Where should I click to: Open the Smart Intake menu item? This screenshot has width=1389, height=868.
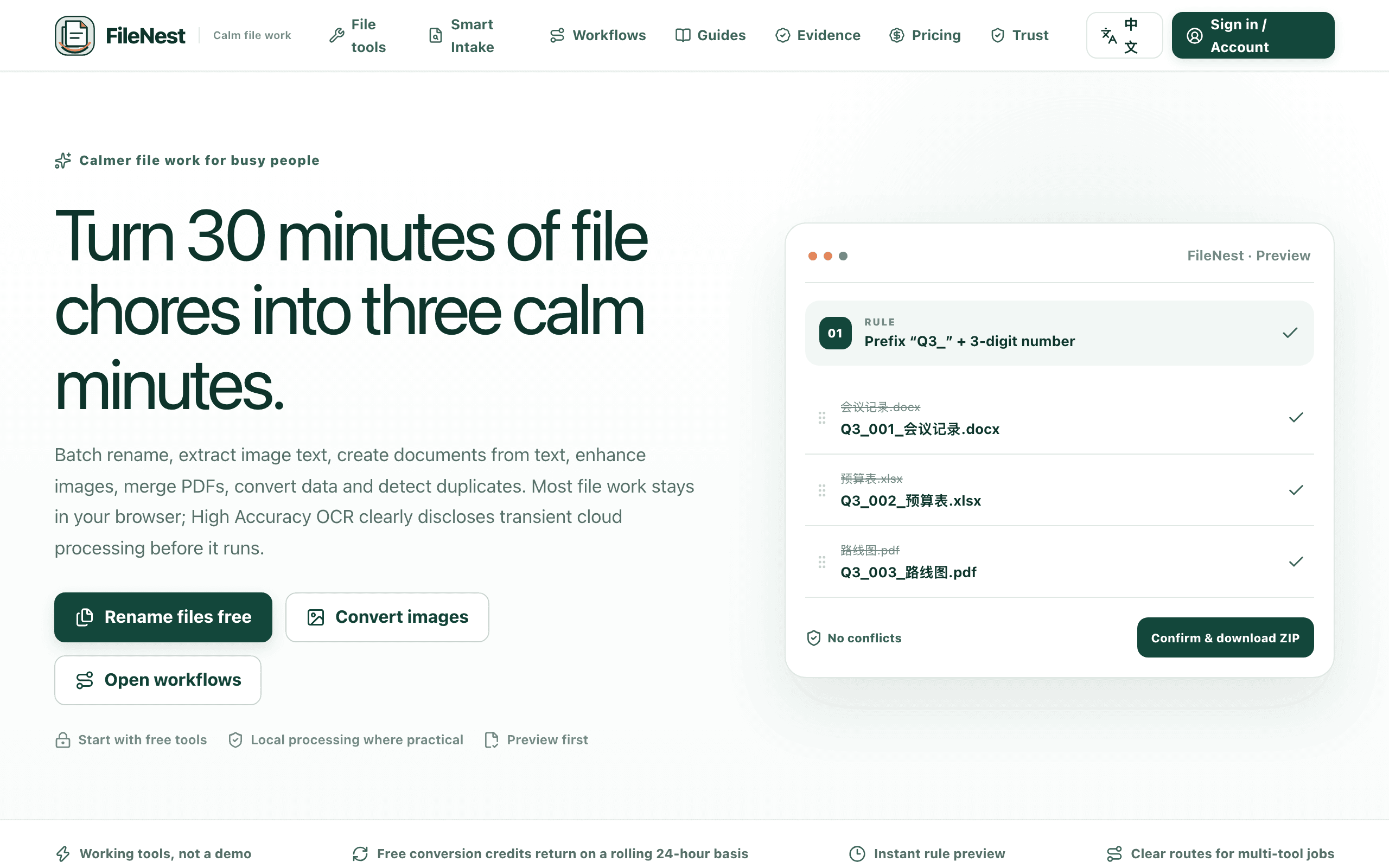(462, 36)
